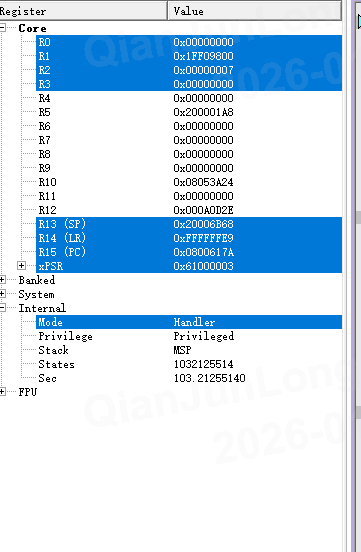The width and height of the screenshot is (361, 552).
Task: Click the Internal group label
Action: pos(42,308)
